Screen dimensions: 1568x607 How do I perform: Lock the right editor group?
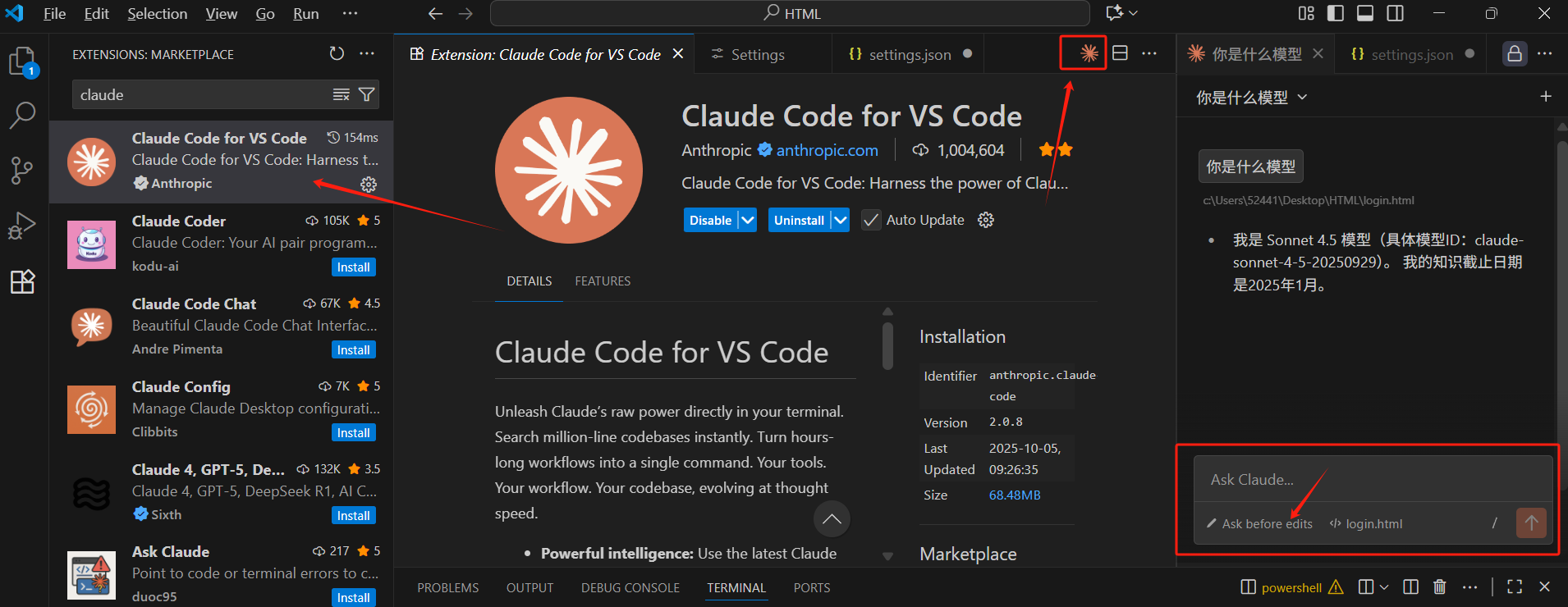coord(1515,54)
